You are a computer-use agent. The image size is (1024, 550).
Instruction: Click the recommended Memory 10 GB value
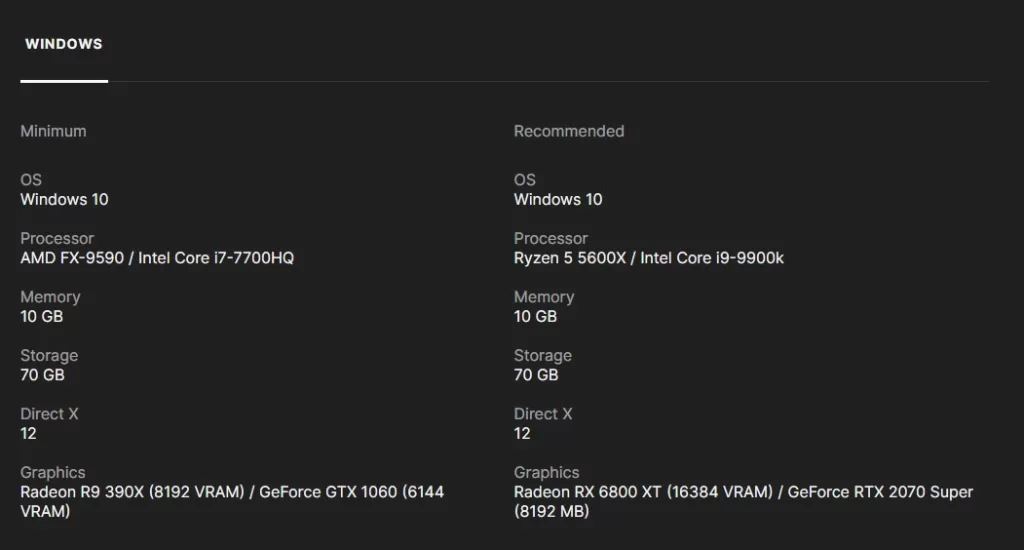pos(536,316)
